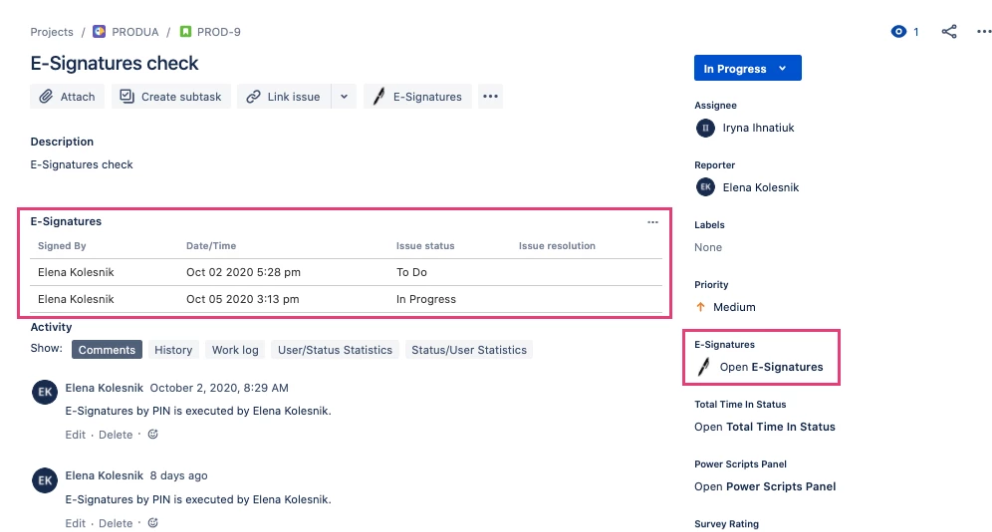
Task: Add reaction emoji on first comment
Action: 152,434
